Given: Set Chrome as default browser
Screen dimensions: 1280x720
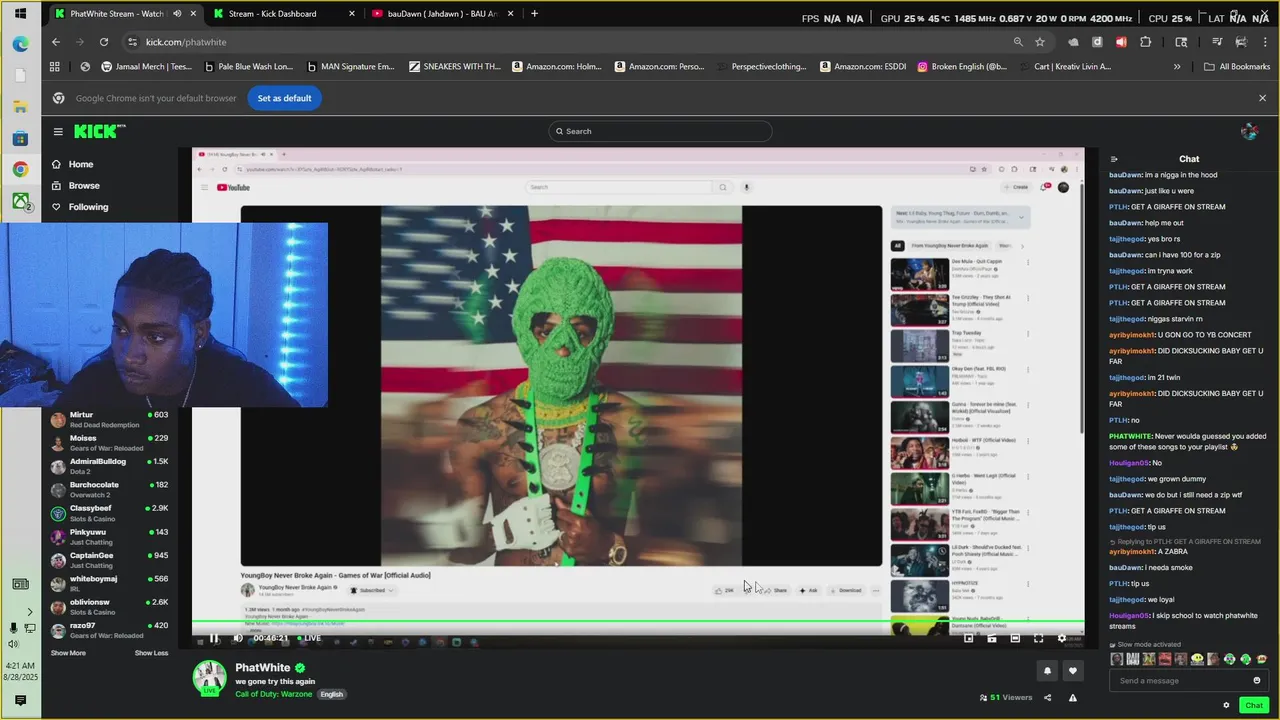Looking at the screenshot, I should point(284,98).
